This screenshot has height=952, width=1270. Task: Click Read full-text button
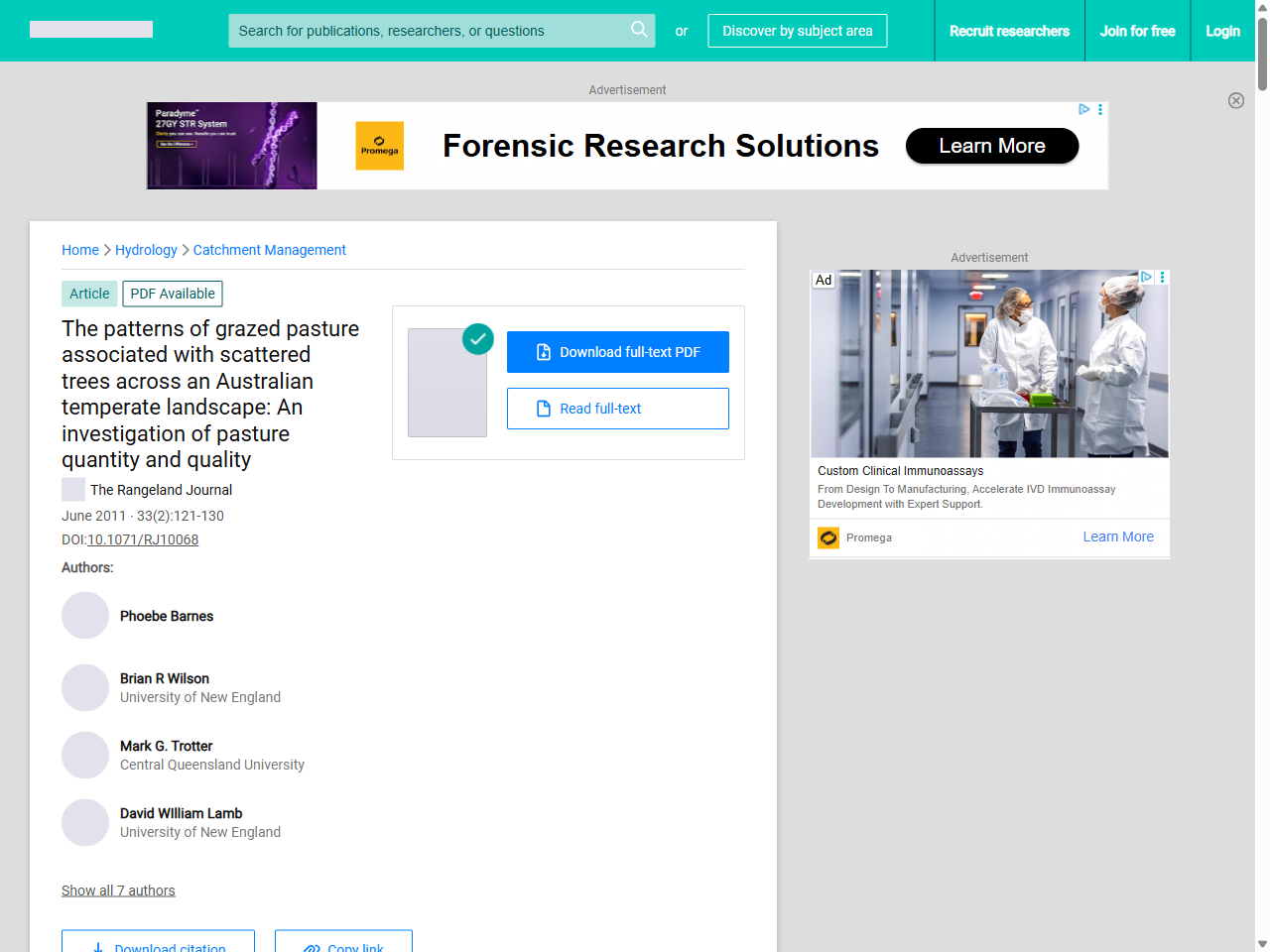(x=618, y=409)
